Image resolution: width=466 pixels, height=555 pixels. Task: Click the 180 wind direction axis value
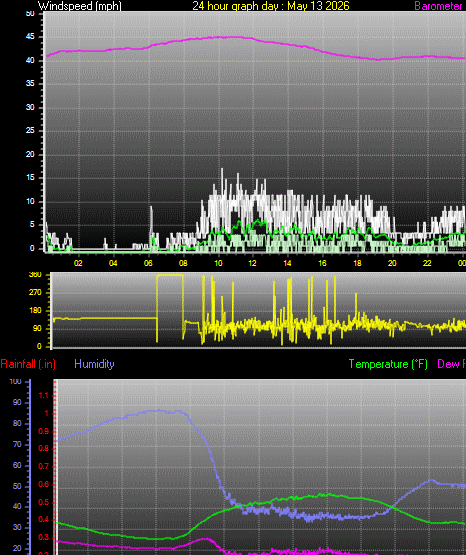[x=35, y=310]
